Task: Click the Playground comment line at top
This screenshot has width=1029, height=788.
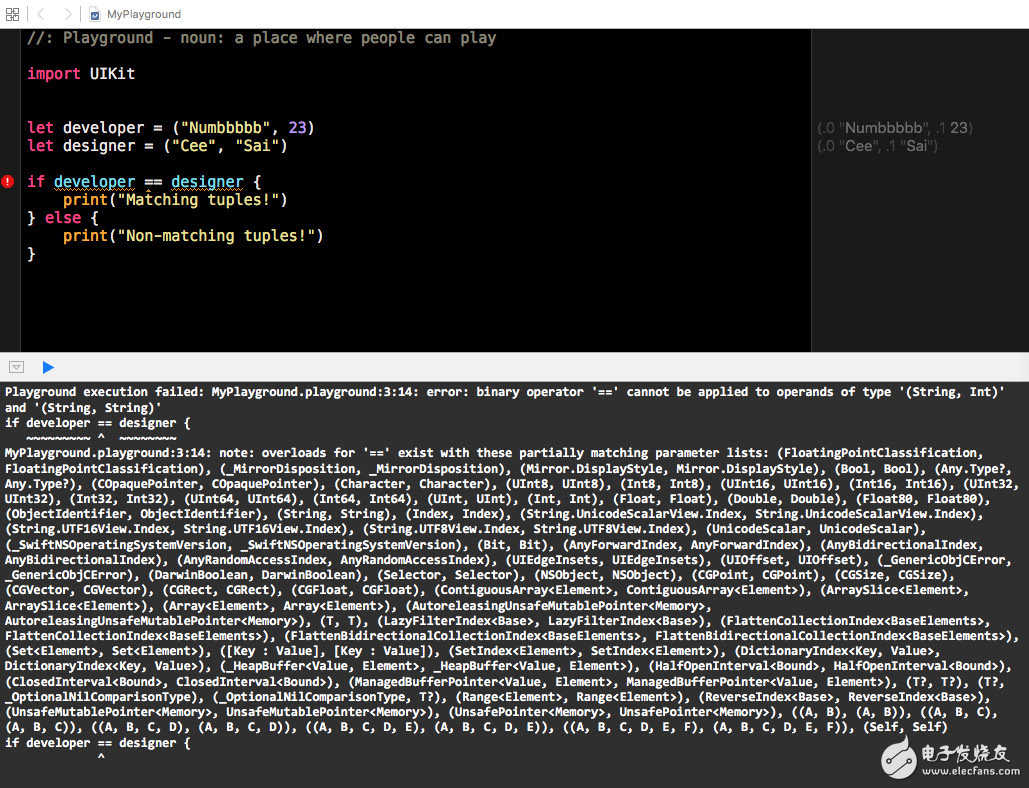Action: tap(261, 38)
